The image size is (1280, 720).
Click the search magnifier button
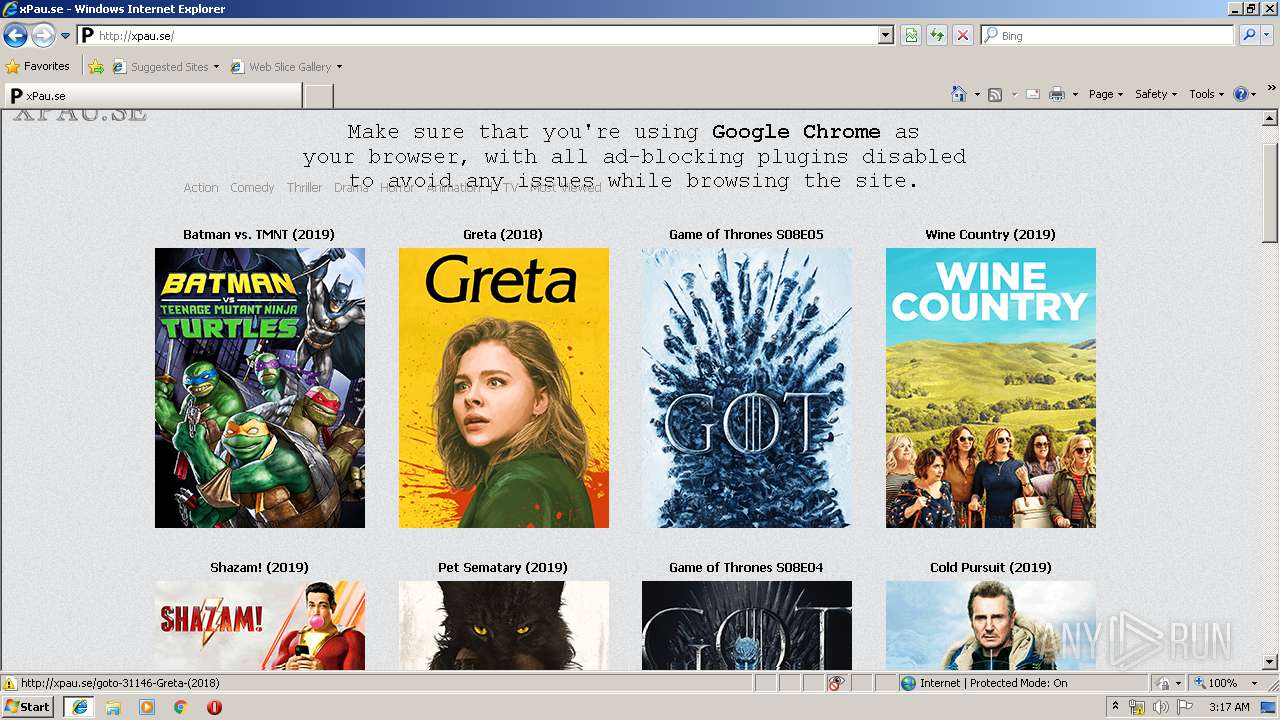point(1248,35)
